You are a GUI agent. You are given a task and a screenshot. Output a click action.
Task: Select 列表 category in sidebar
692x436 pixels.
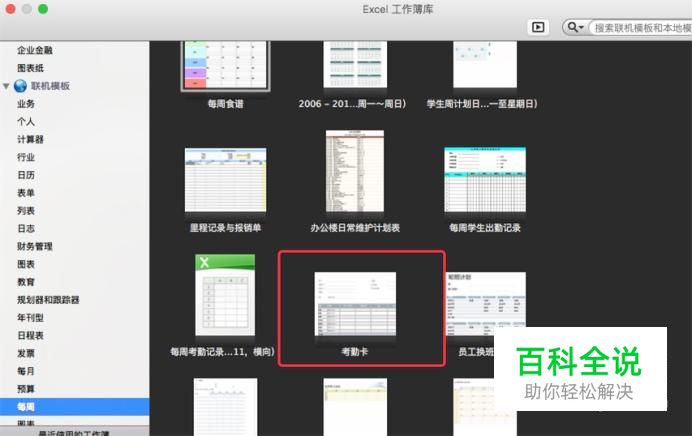26,210
